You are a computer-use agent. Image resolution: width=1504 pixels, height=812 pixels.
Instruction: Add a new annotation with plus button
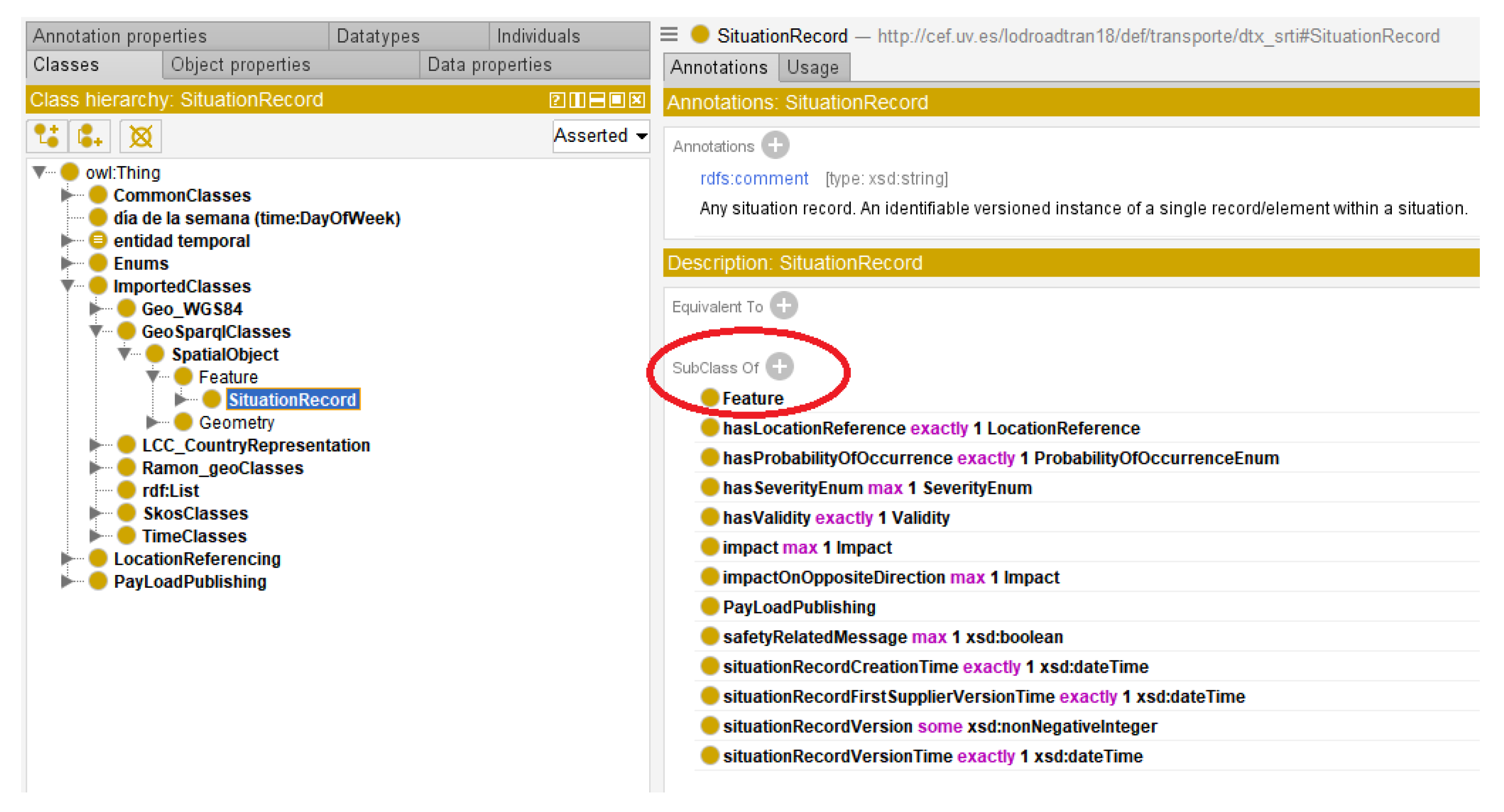(x=775, y=146)
